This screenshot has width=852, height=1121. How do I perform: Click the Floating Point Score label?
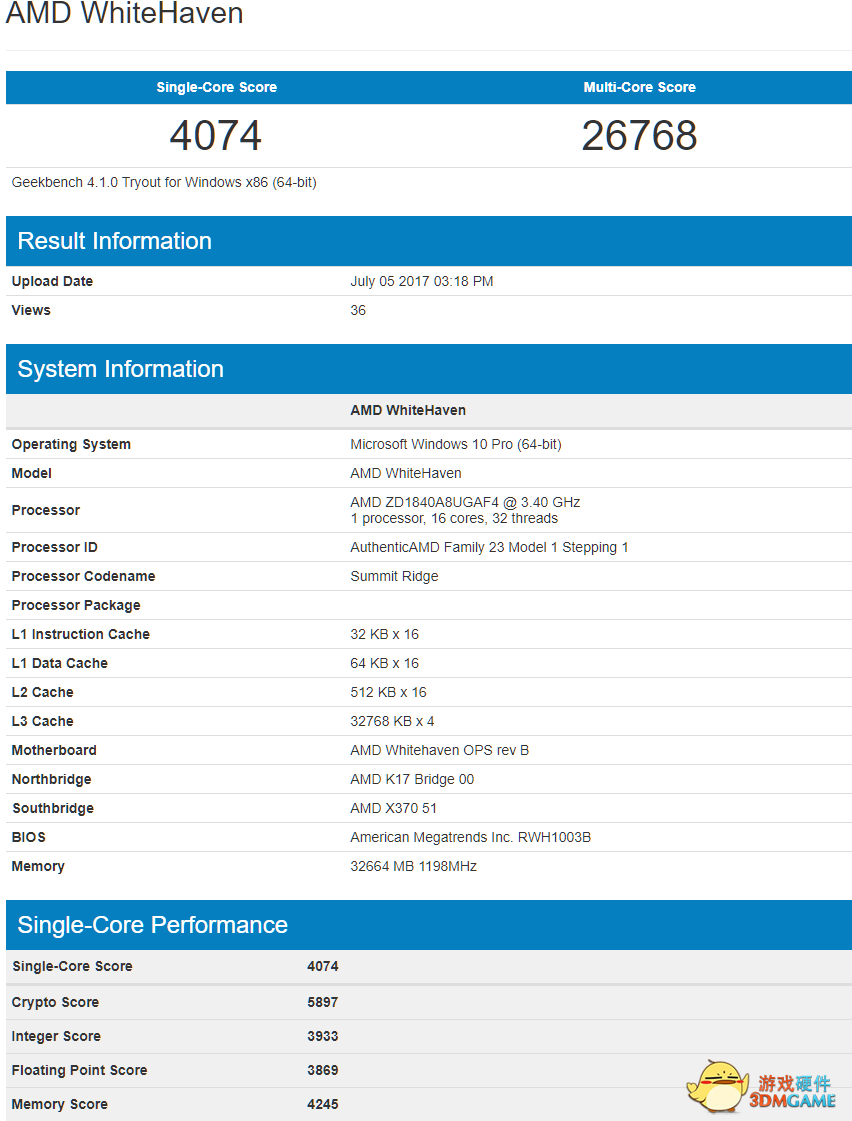click(x=79, y=1070)
